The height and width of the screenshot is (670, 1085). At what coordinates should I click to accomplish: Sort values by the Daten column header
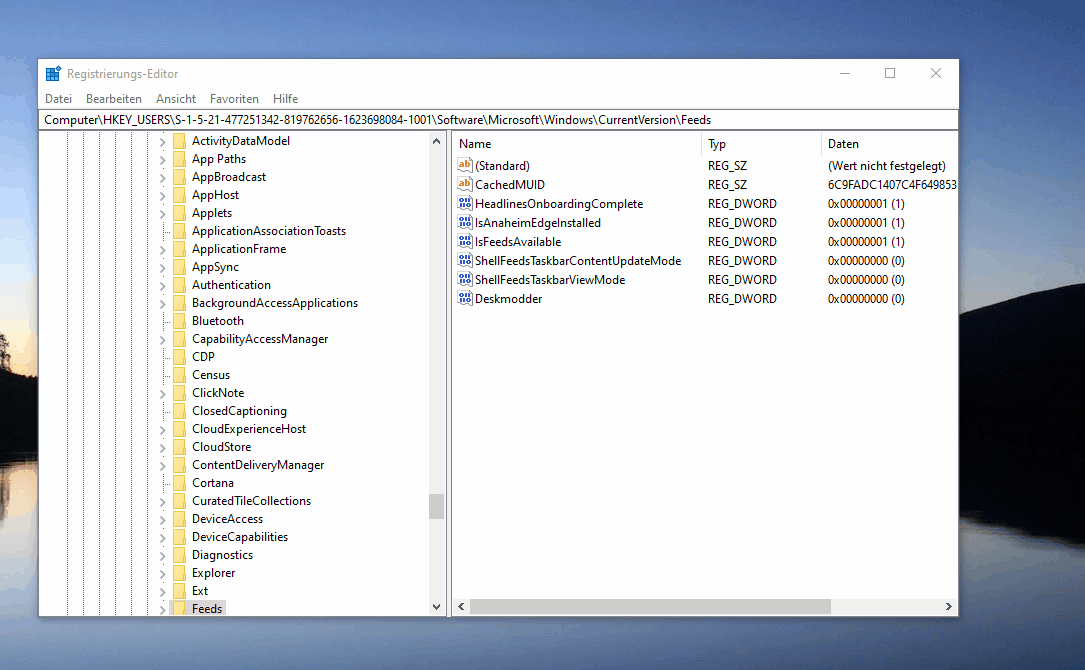(889, 144)
